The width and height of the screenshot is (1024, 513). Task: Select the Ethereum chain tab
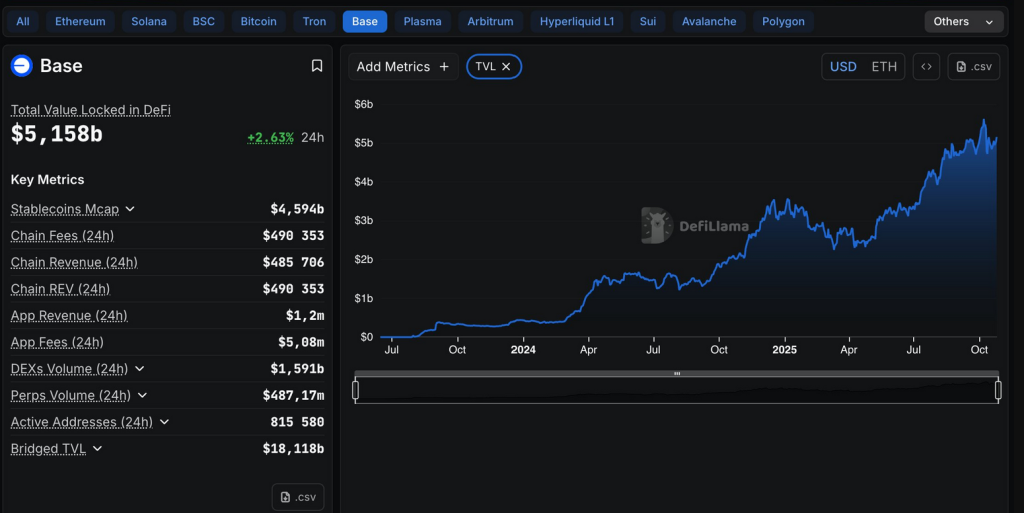coord(80,22)
